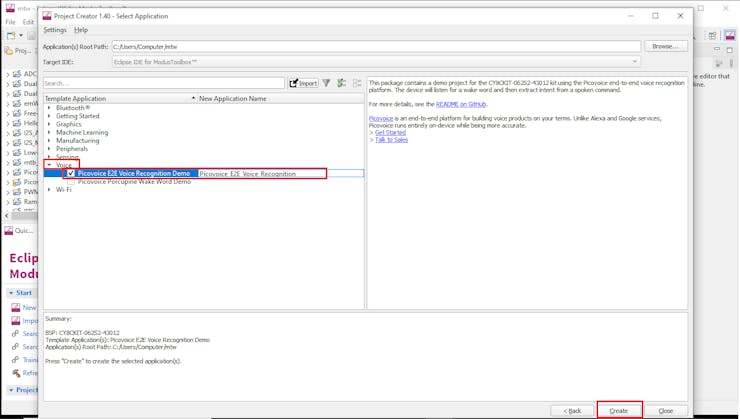The width and height of the screenshot is (740, 419).
Task: Expand the Graphics category
Action: tap(49, 124)
